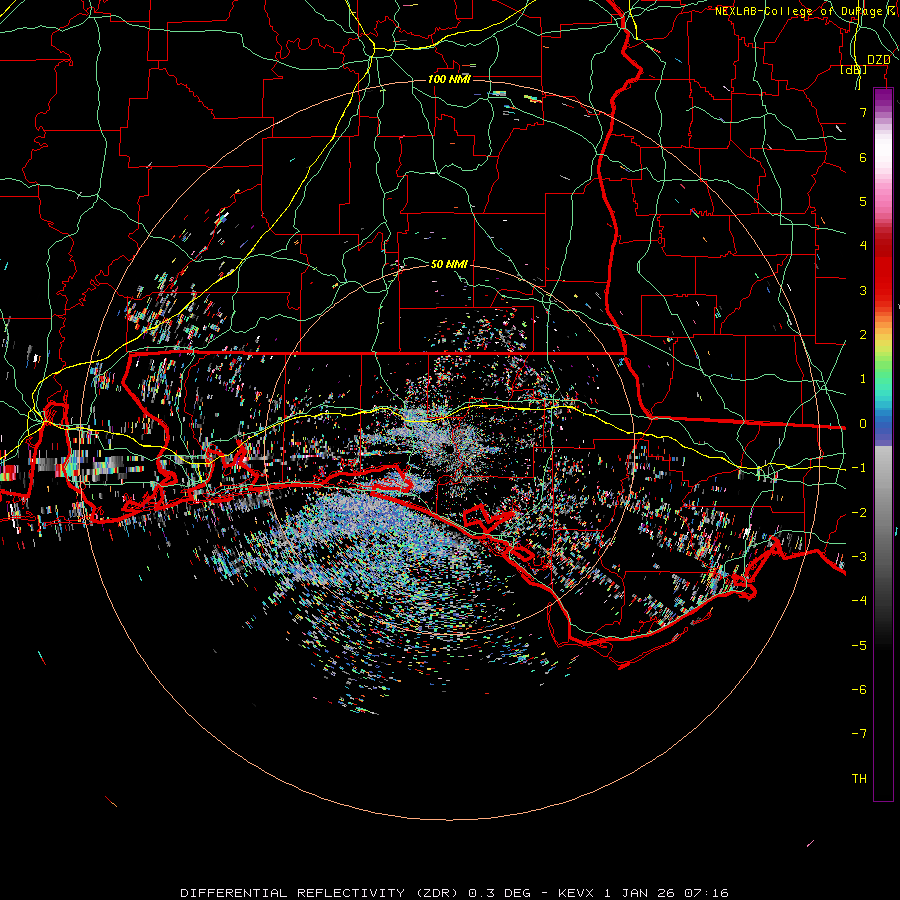900x900 pixels.
Task: Pick the cyan-blue segment near scale 0
Action: tap(883, 410)
